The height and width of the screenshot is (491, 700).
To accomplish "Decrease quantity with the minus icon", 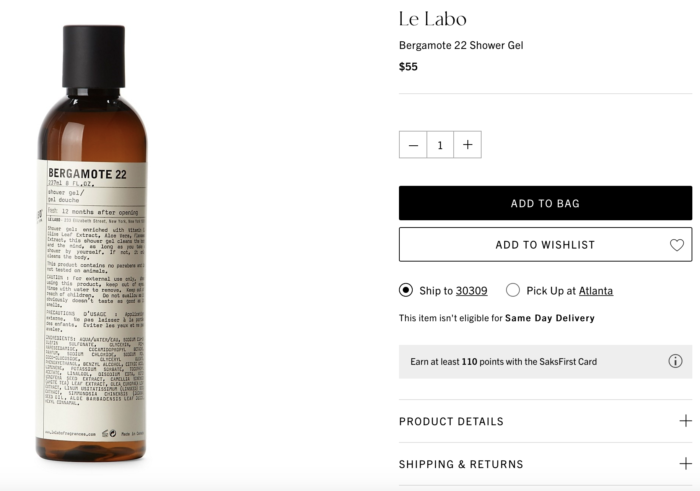I will pos(413,145).
